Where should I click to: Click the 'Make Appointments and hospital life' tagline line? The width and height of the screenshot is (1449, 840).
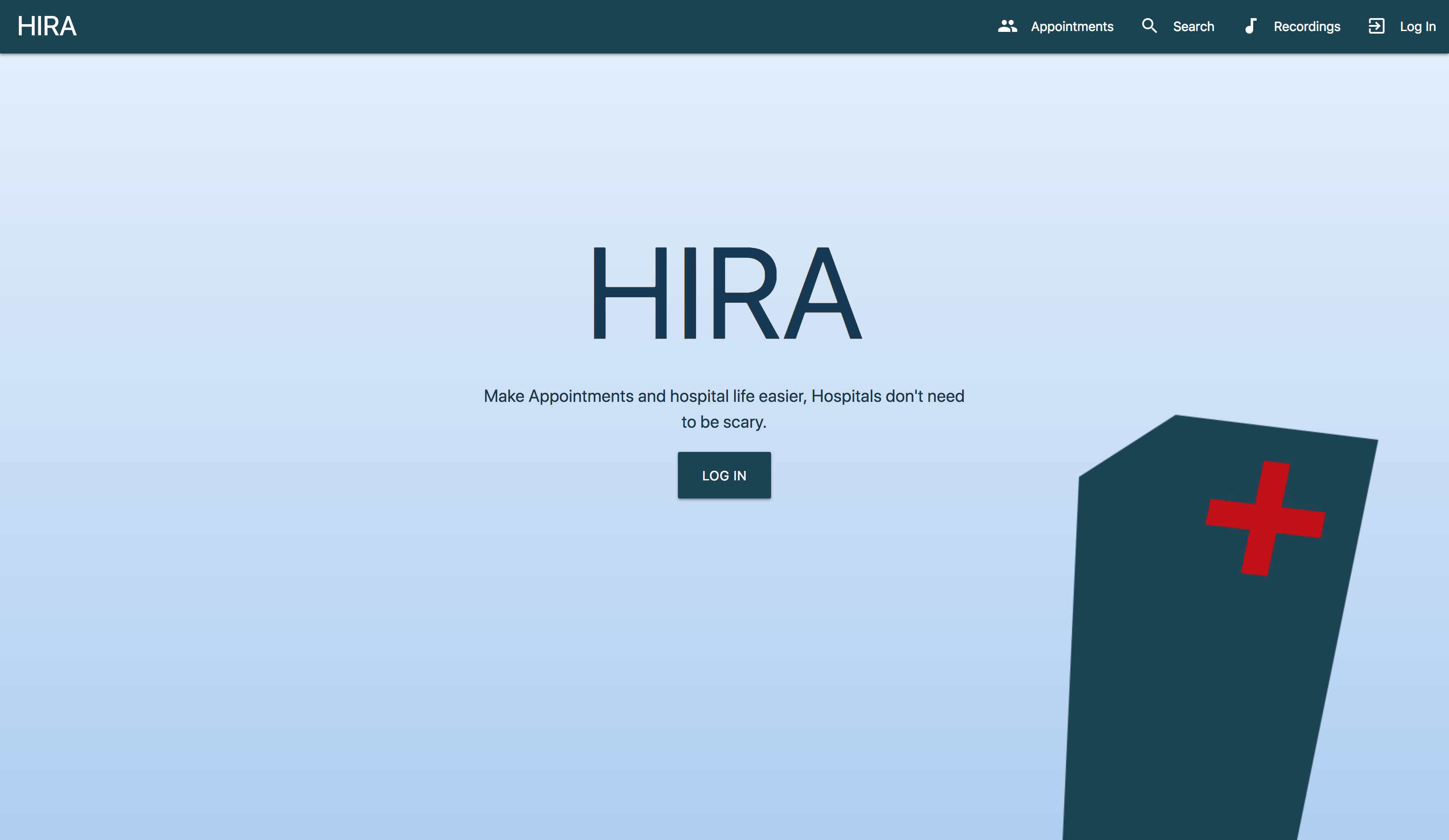(724, 396)
